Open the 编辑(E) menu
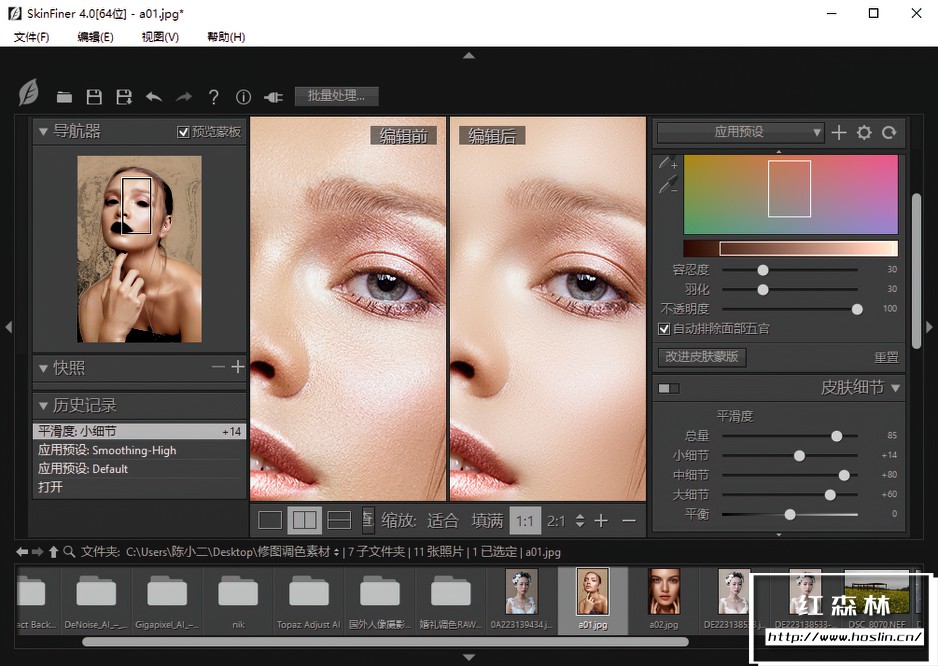Image resolution: width=938 pixels, height=666 pixels. click(95, 37)
